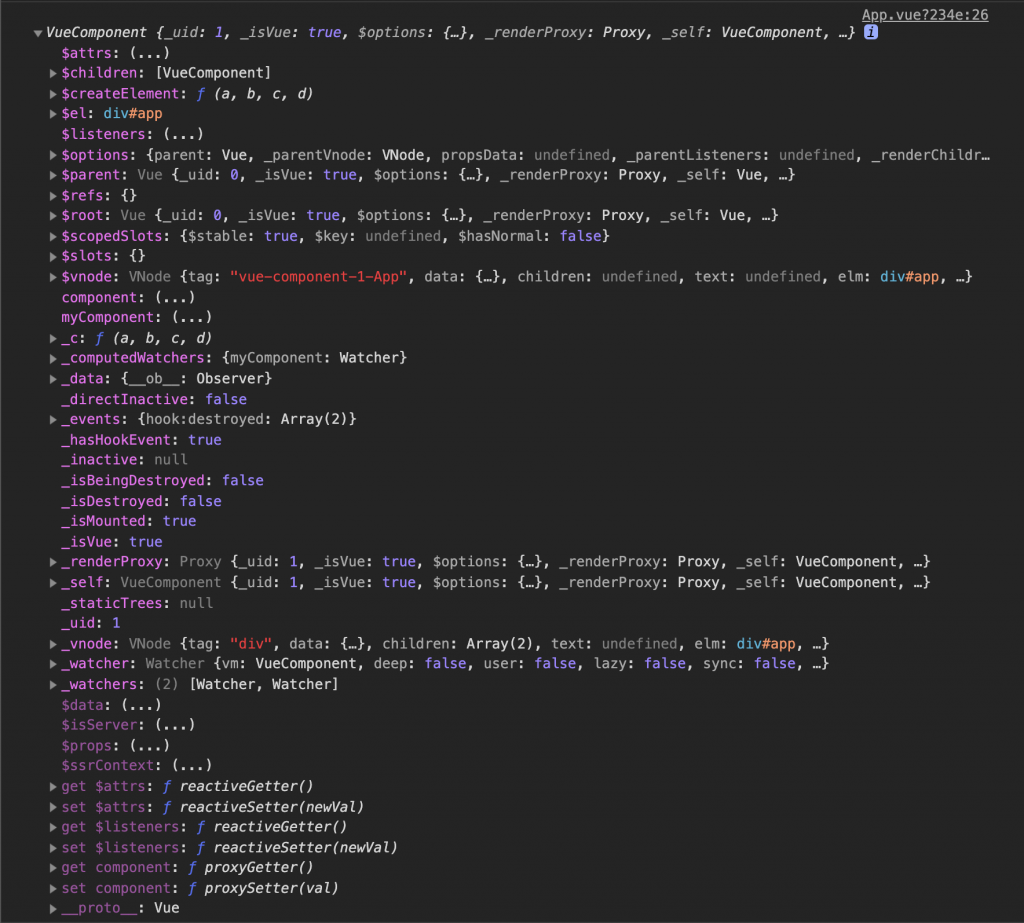The image size is (1024, 923).
Task: Collapse the top-level VueComponent object
Action: click(38, 33)
